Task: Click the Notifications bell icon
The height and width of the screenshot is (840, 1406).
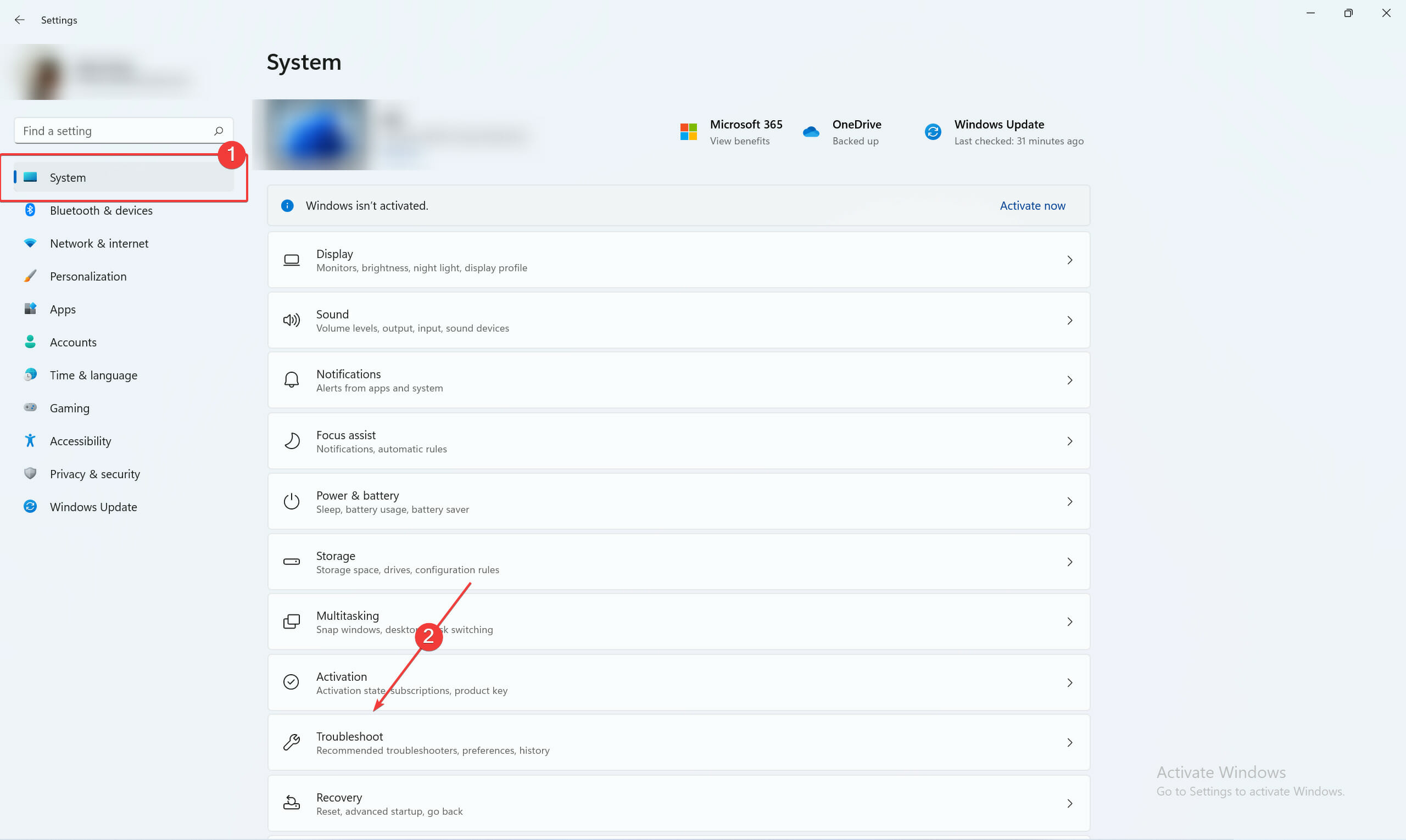Action: click(292, 380)
